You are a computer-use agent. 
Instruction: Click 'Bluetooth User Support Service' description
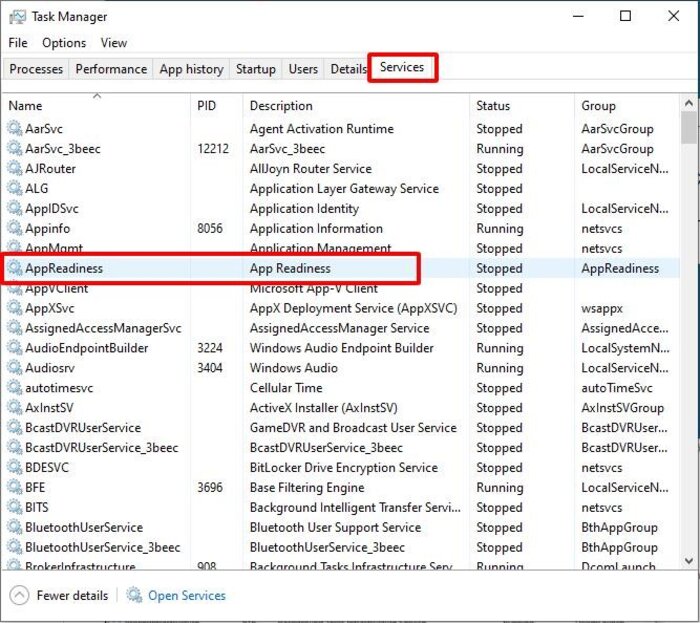pyautogui.click(x=335, y=527)
